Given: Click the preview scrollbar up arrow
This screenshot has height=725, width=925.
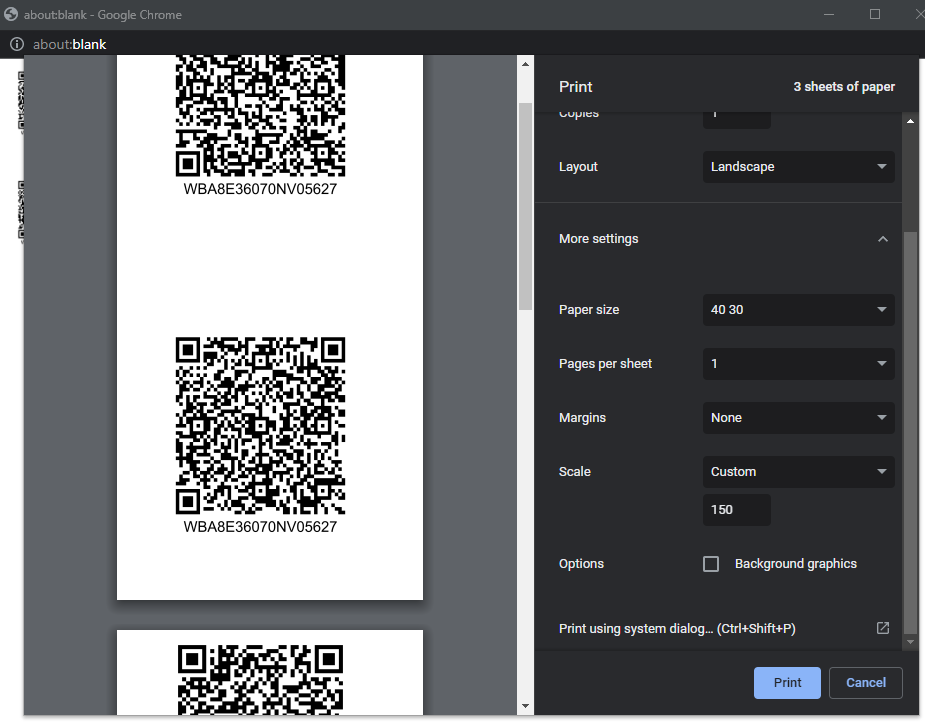Looking at the screenshot, I should tap(525, 64).
